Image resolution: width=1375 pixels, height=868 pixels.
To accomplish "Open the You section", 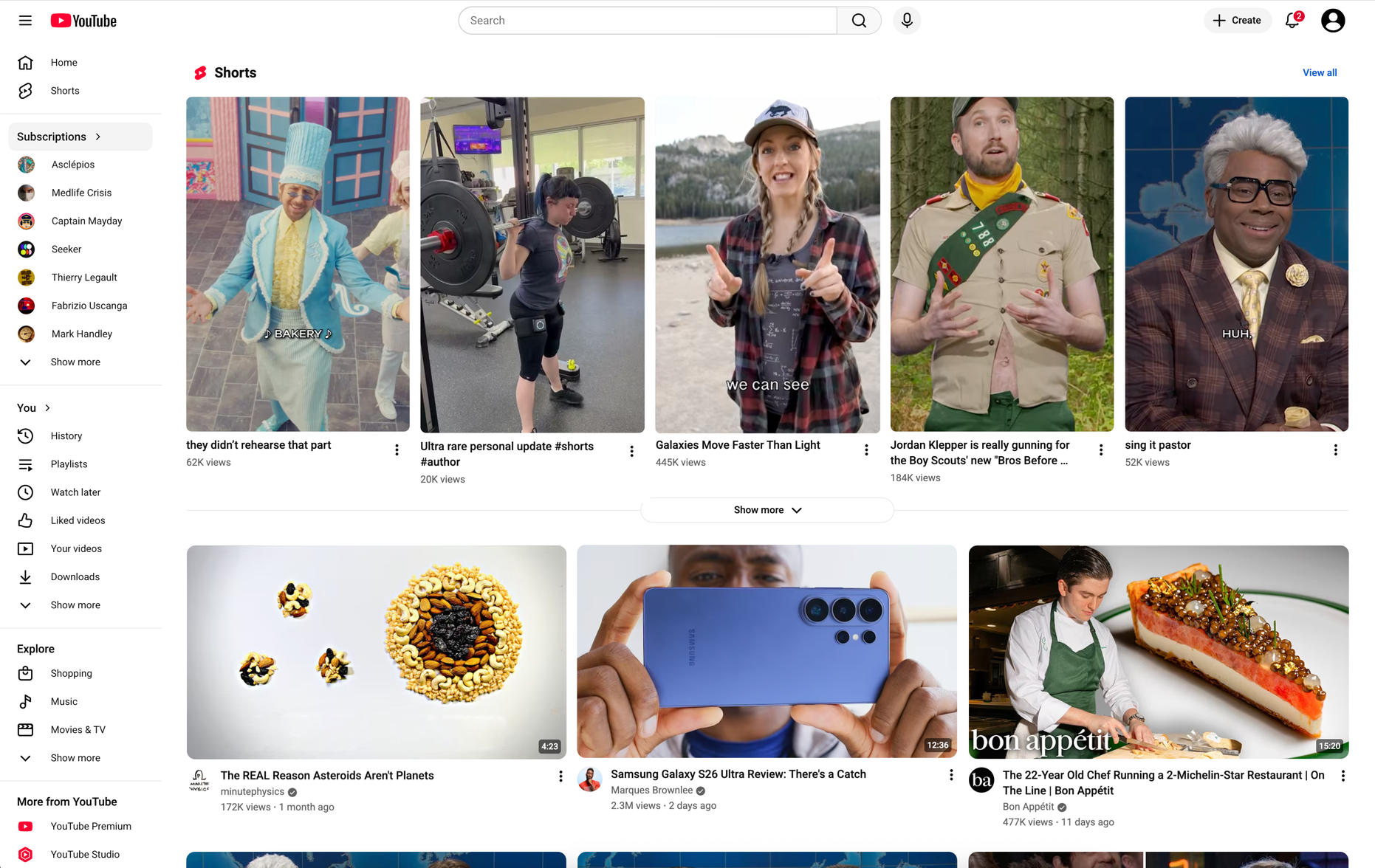I will click(x=34, y=408).
